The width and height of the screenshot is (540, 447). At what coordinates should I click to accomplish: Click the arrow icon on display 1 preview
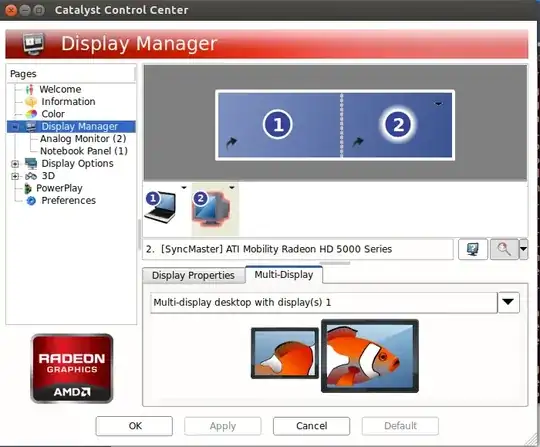click(x=231, y=142)
